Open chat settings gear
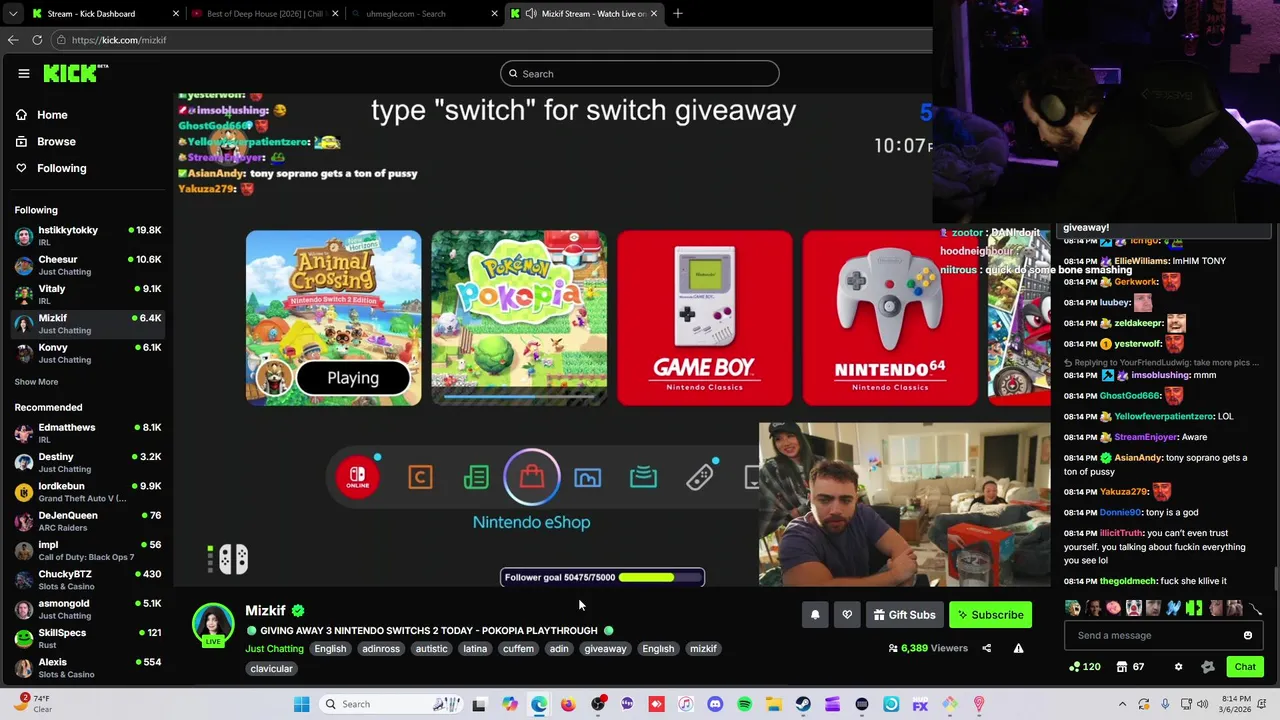The height and width of the screenshot is (720, 1280). pos(1178,667)
